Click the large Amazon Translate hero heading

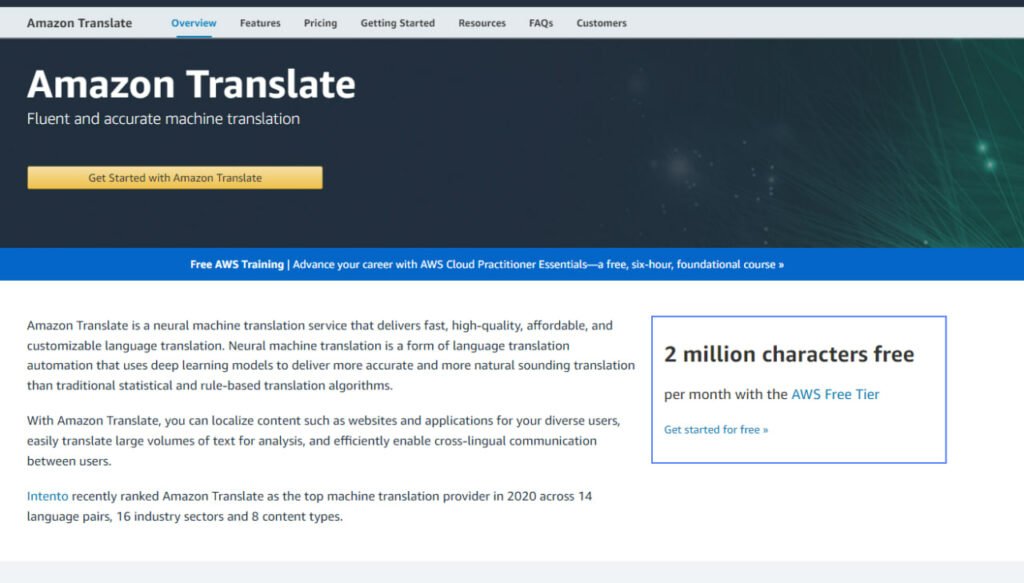[191, 85]
